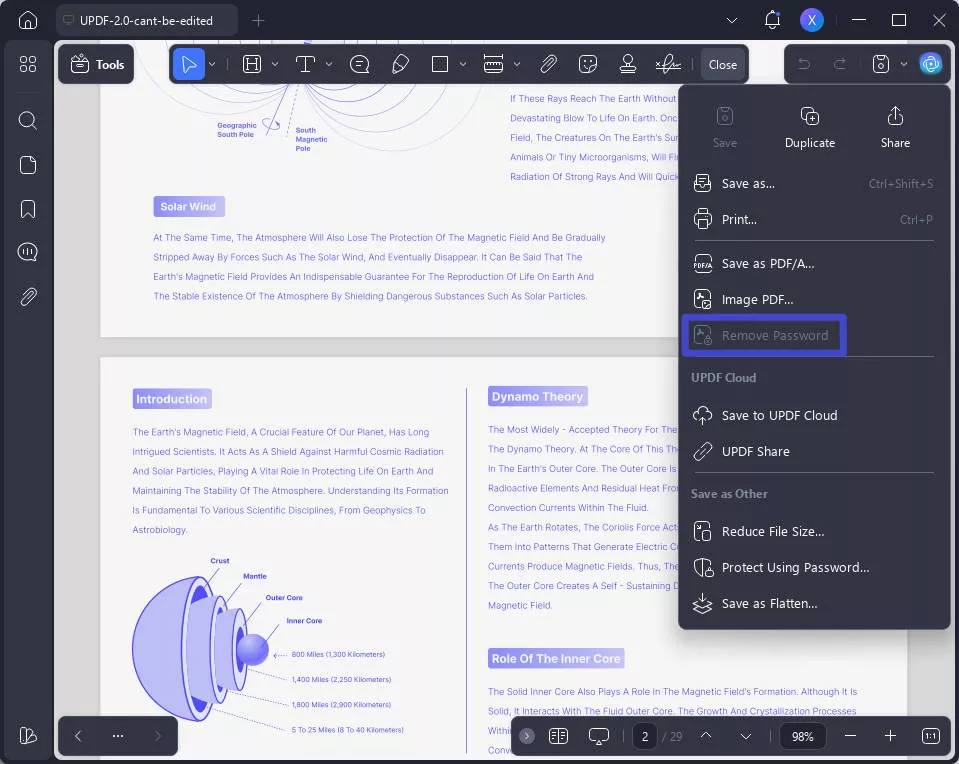This screenshot has width=959, height=764.
Task: Zoom out with the minus button
Action: coord(850,736)
